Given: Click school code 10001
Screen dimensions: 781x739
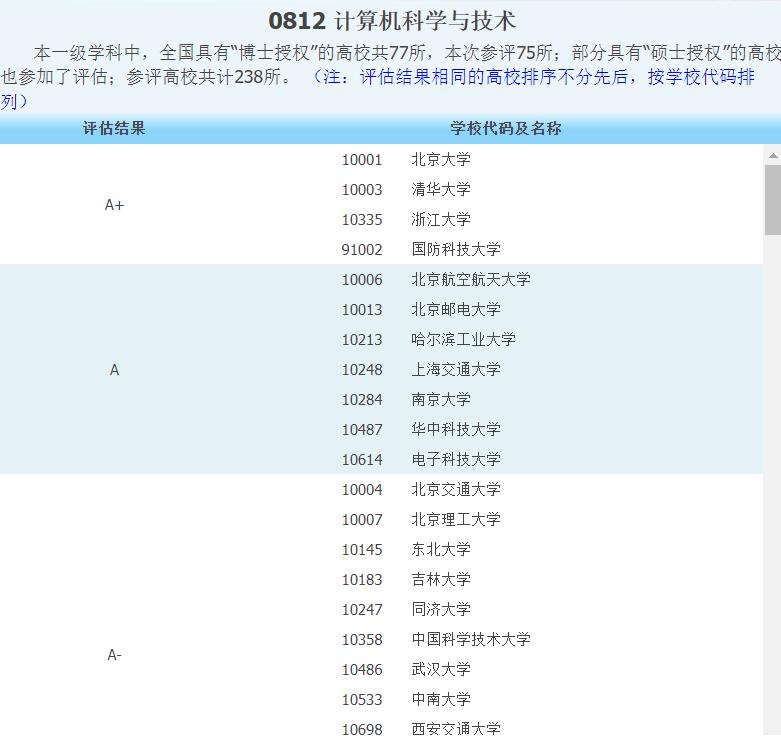Looking at the screenshot, I should point(362,160).
